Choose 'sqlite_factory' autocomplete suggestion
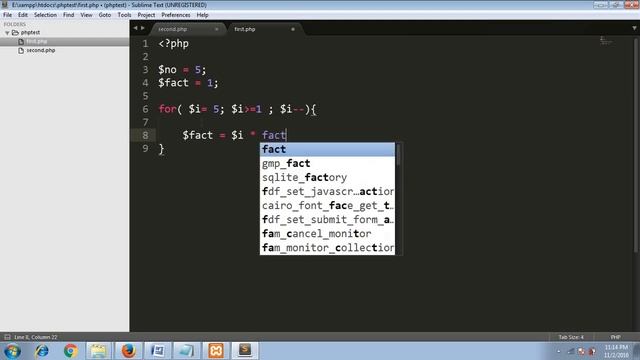 327,178
